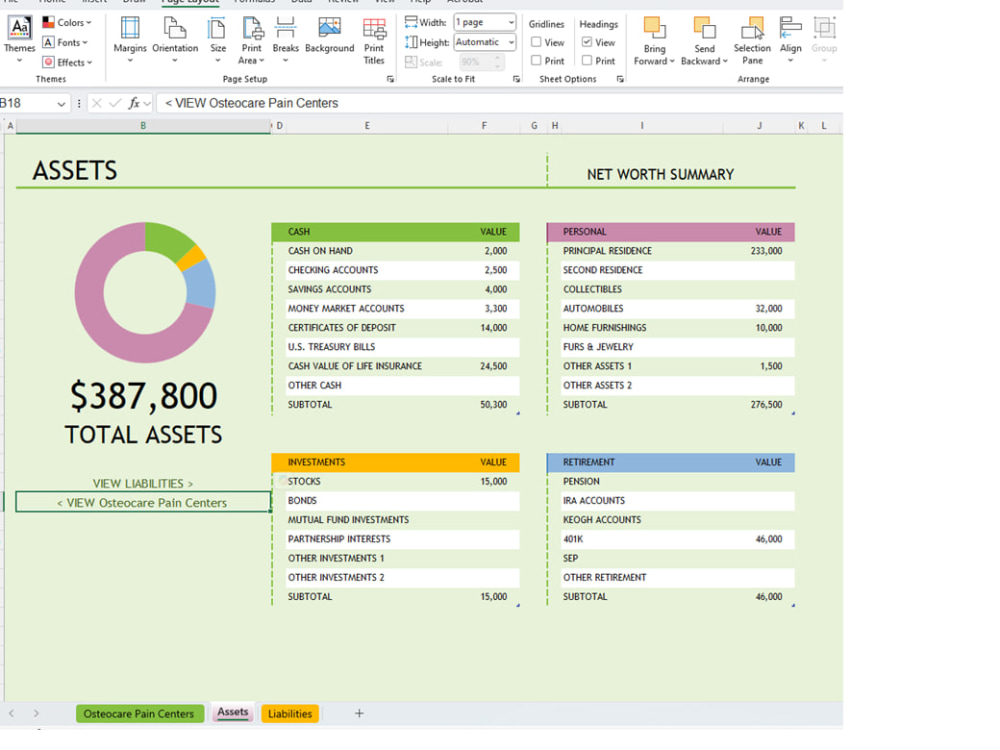The image size is (1000, 750).
Task: Open the formula bar options handle
Action: (79, 103)
